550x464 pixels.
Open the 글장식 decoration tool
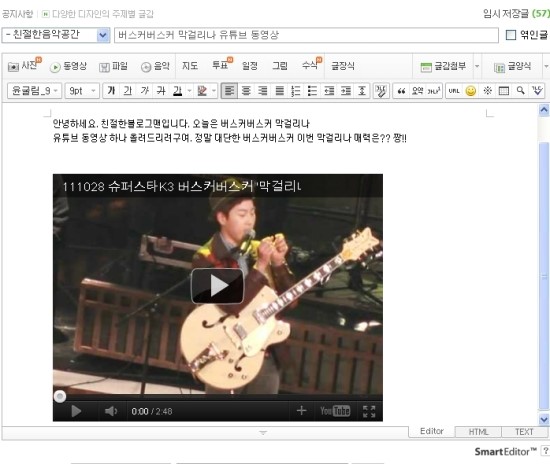343,66
